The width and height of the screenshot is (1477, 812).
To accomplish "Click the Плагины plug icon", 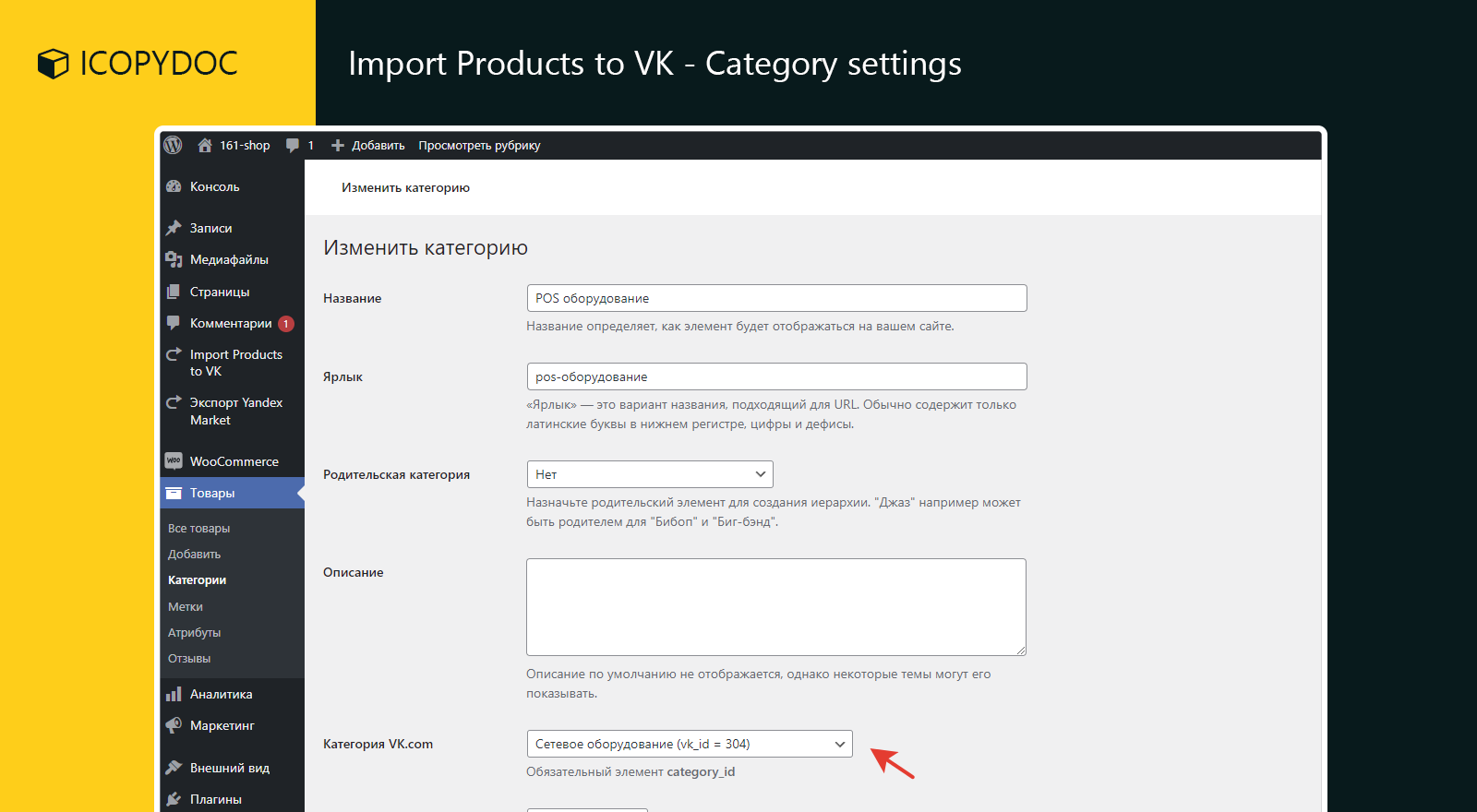I will point(174,799).
